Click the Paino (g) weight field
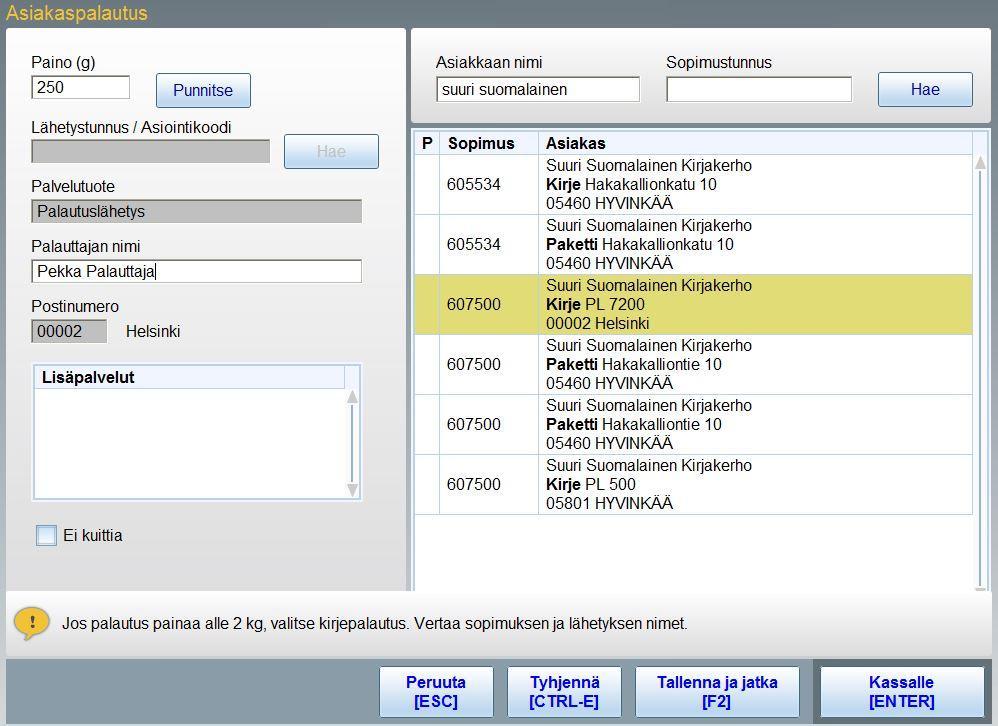Viewport: 998px width, 726px height. [81, 87]
